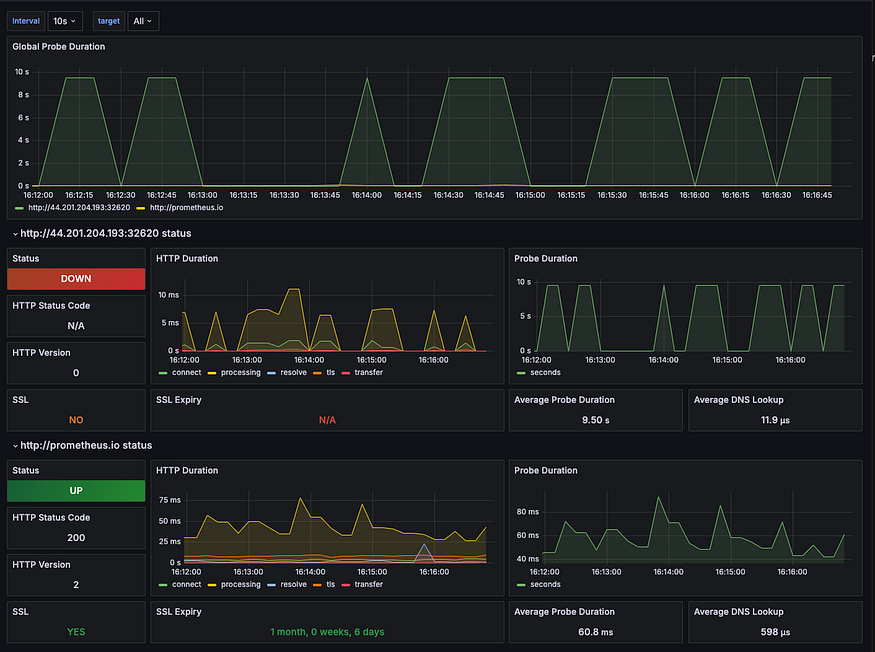Click the Interval variable label
The height and width of the screenshot is (652, 875).
[x=26, y=21]
